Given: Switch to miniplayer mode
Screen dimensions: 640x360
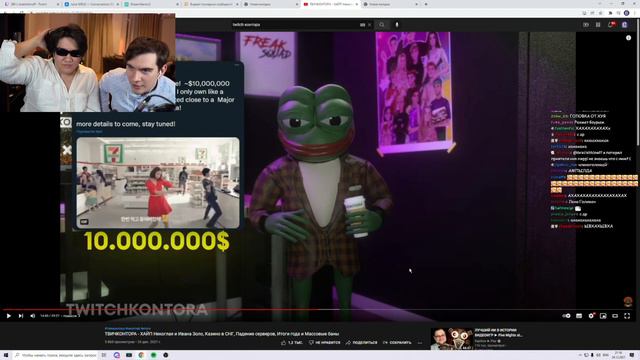Looking at the screenshot, I should [603, 316].
